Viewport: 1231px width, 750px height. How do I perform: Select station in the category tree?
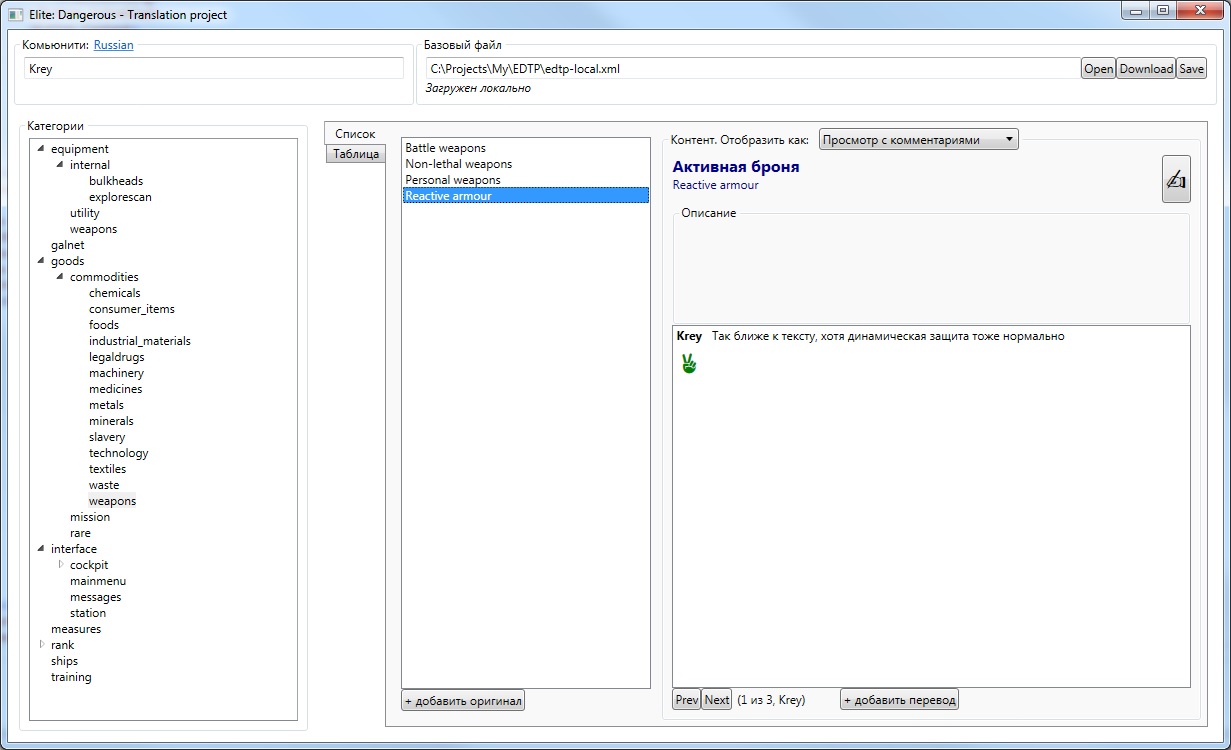[88, 613]
